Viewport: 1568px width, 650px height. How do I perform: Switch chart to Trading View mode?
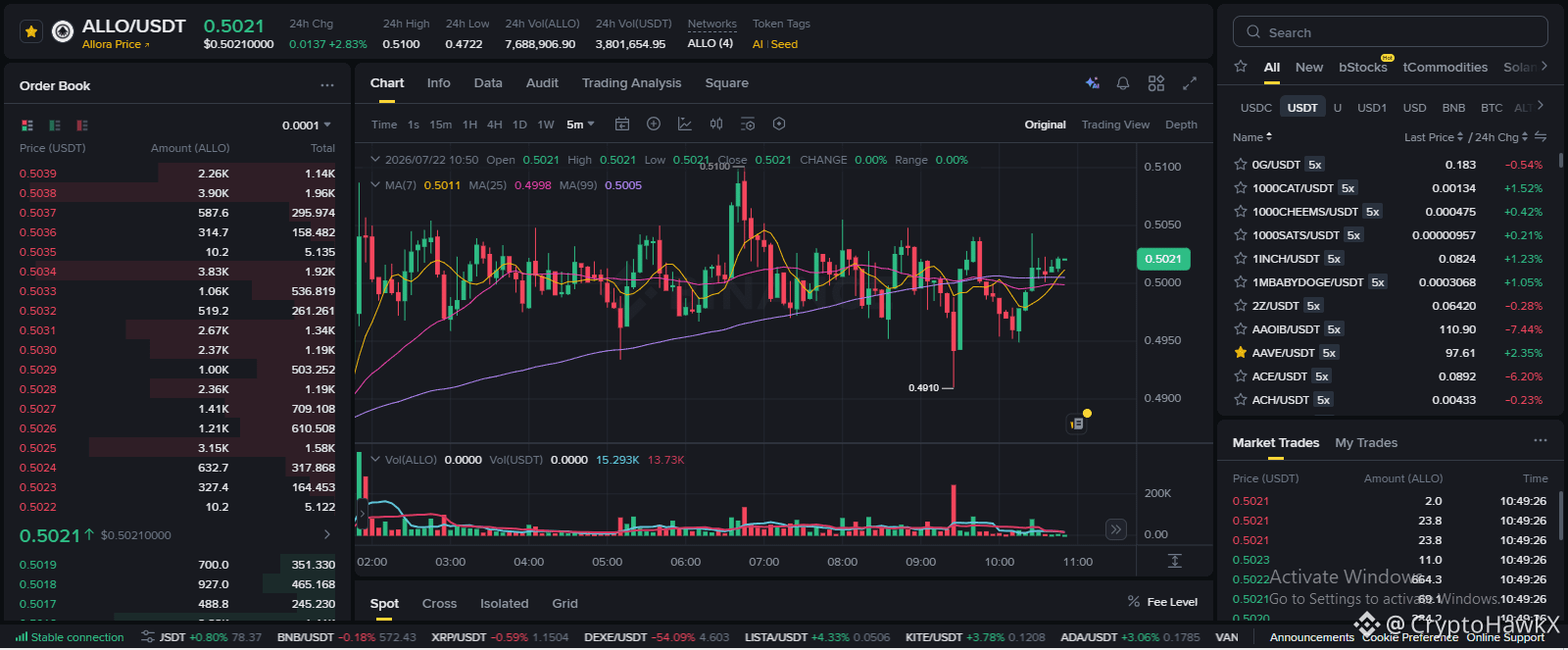click(x=1115, y=125)
